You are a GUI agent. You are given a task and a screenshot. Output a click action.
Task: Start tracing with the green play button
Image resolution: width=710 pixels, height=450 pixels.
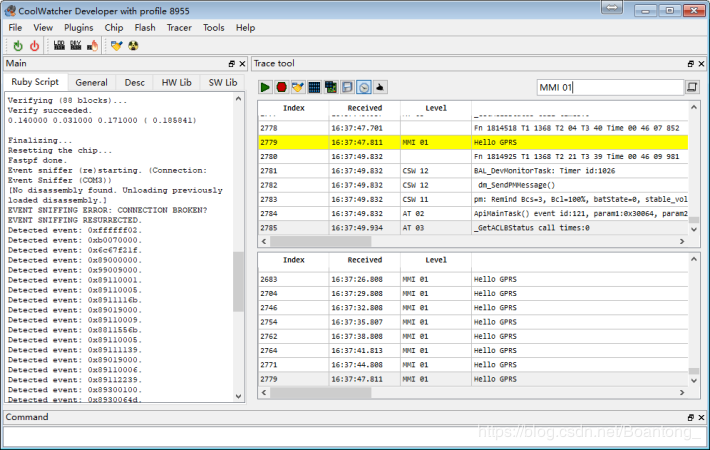pyautogui.click(x=265, y=87)
